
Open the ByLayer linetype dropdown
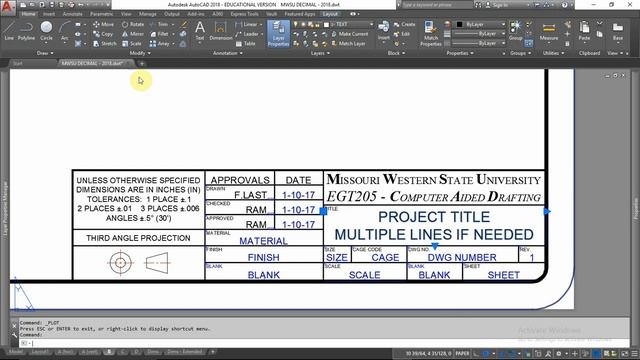(x=480, y=43)
